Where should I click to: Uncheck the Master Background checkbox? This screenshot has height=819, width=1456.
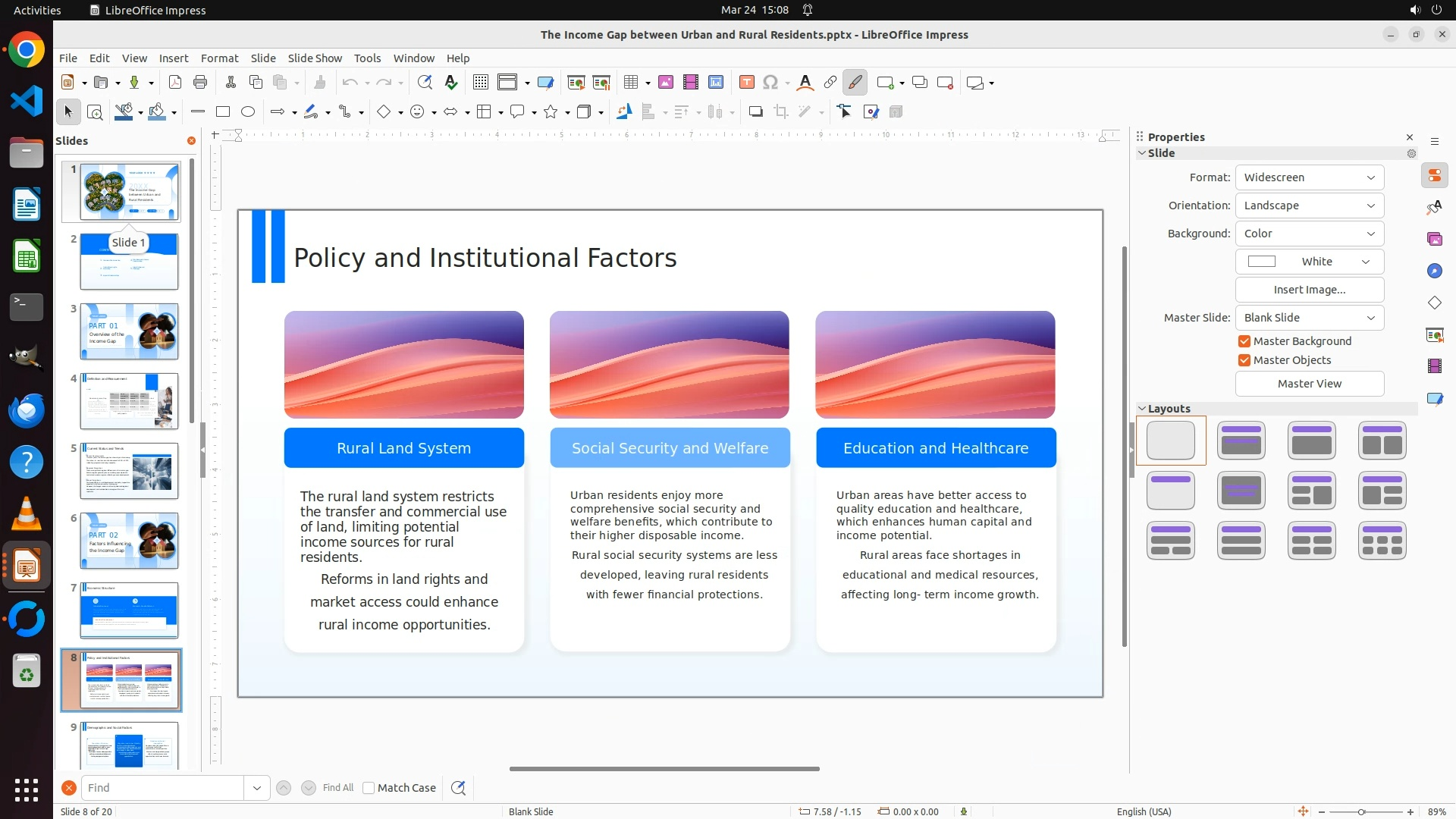tap(1244, 341)
